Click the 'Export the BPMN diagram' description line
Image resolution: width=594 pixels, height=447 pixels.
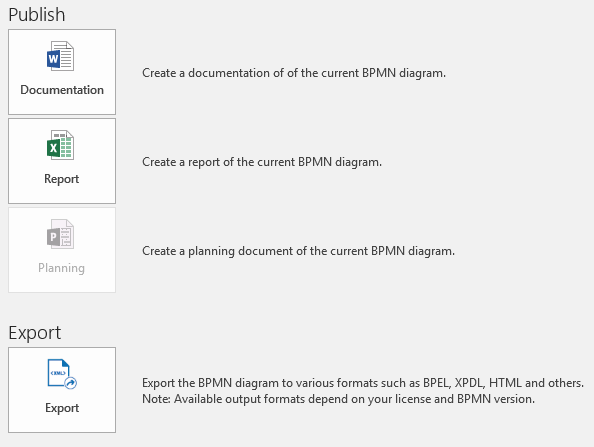tap(363, 383)
